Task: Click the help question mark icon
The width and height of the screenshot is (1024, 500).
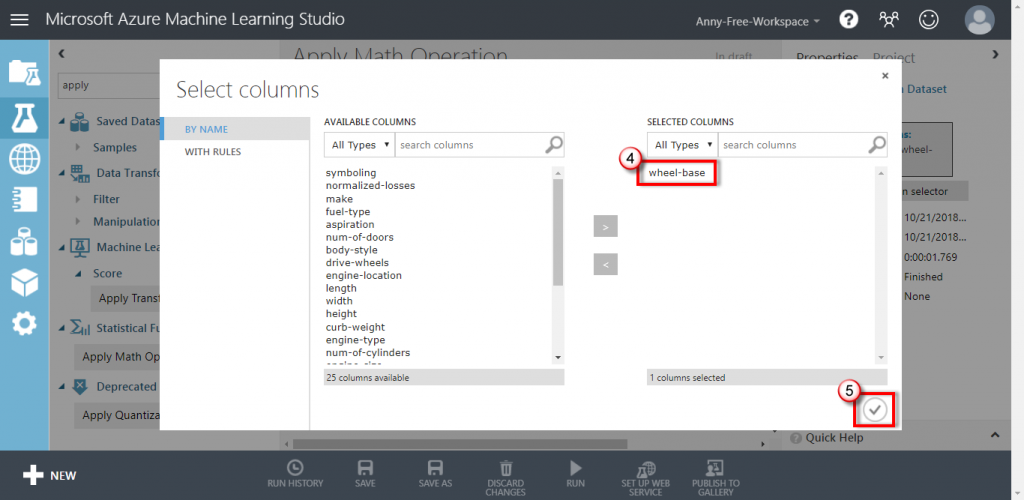Action: coord(848,20)
